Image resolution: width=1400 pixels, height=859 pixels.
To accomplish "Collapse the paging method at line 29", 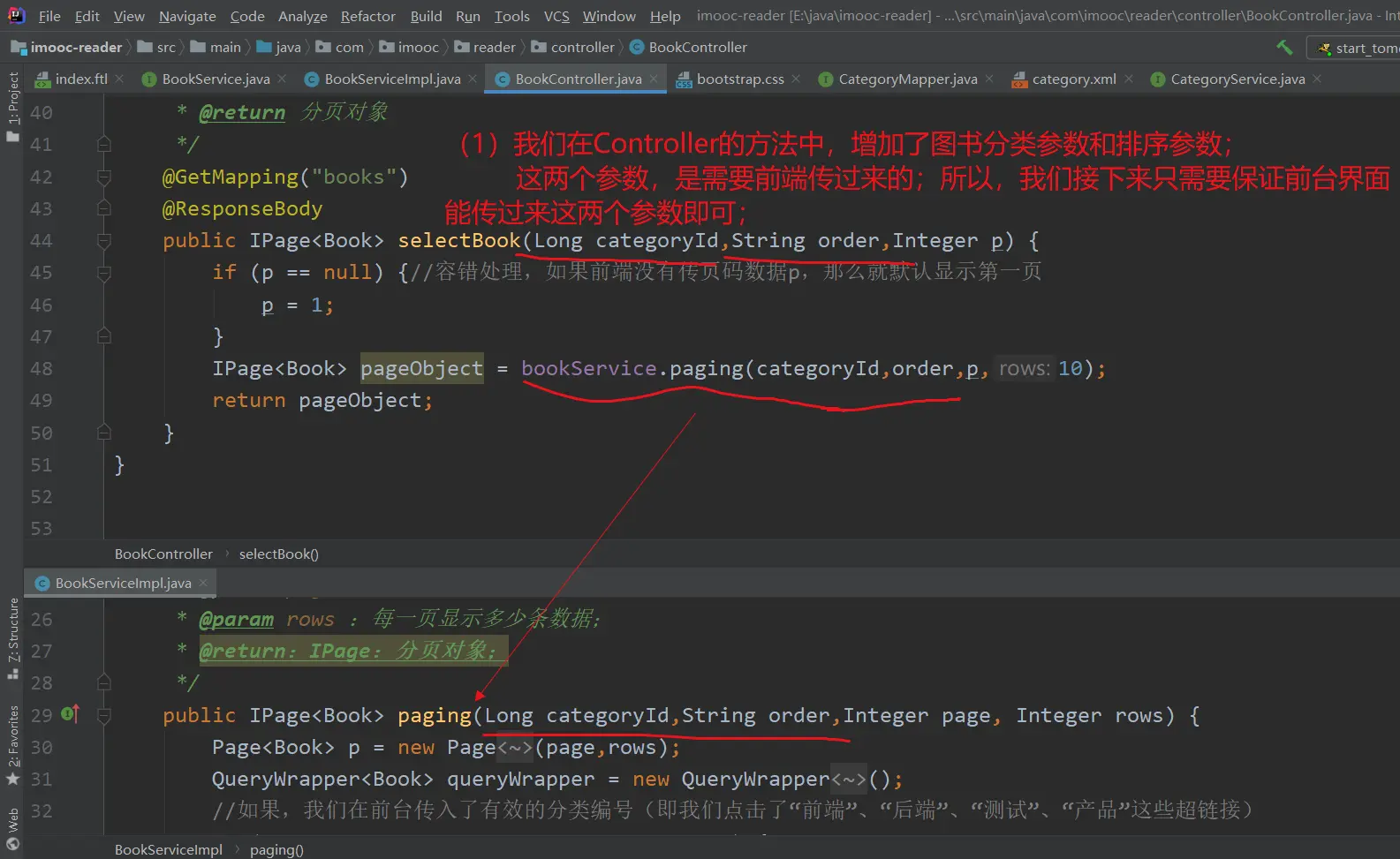I will tap(104, 715).
